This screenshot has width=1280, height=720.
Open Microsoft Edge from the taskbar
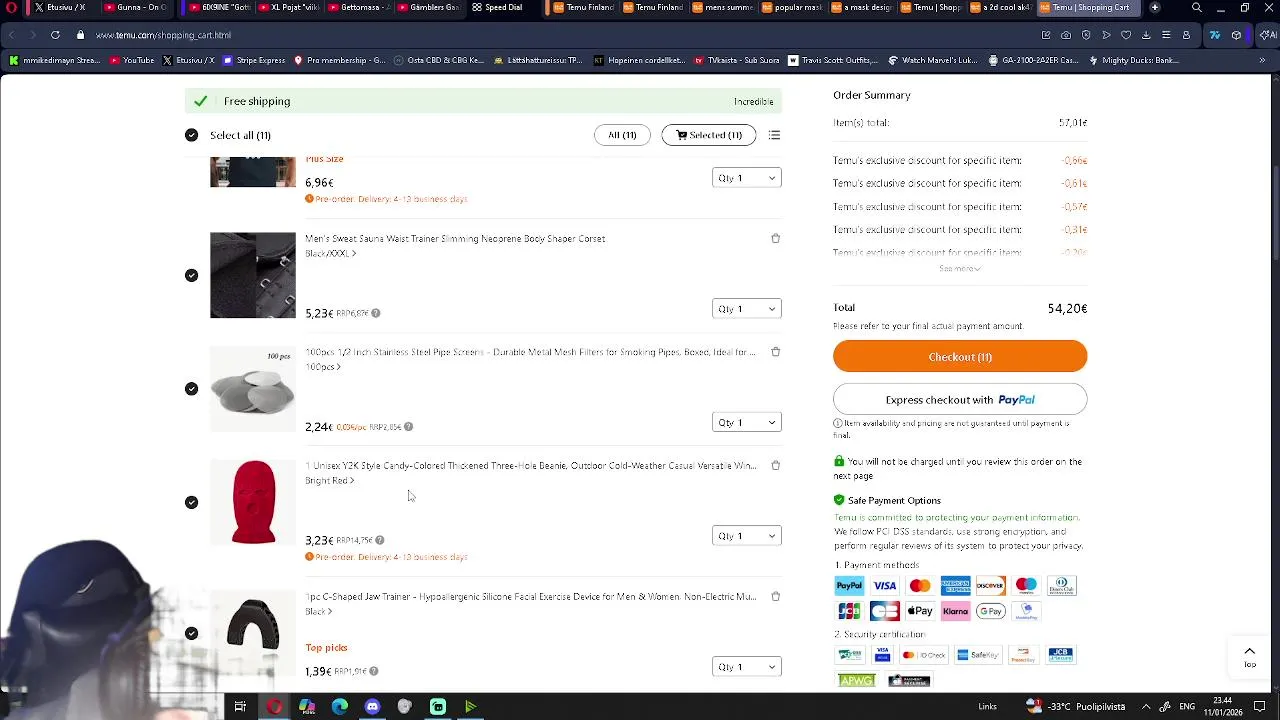point(340,707)
